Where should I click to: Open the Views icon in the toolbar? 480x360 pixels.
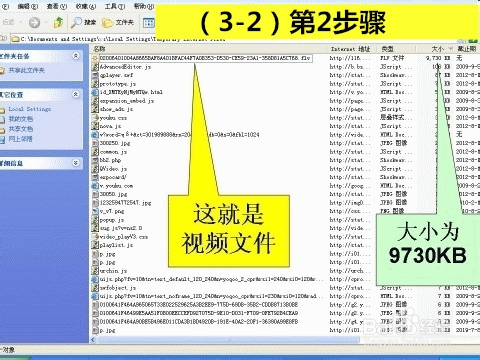(x=149, y=22)
